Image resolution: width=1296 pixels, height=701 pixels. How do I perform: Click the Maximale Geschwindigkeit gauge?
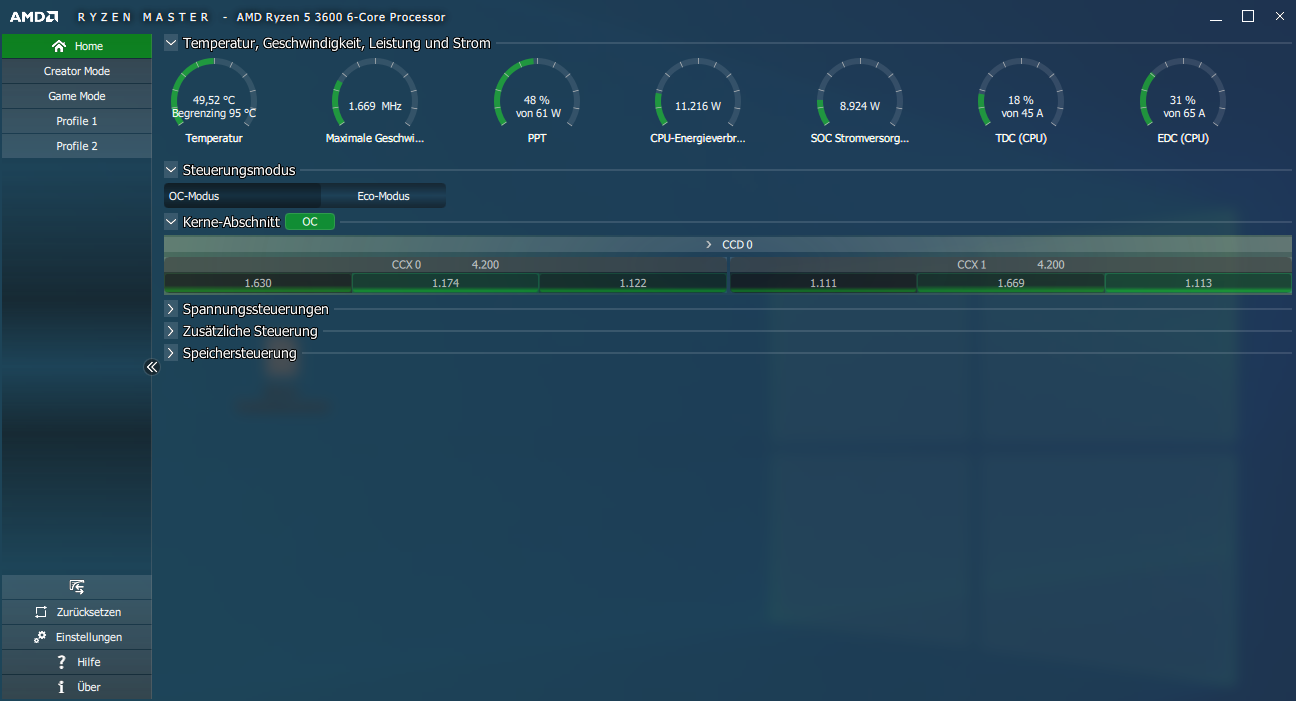coord(375,99)
